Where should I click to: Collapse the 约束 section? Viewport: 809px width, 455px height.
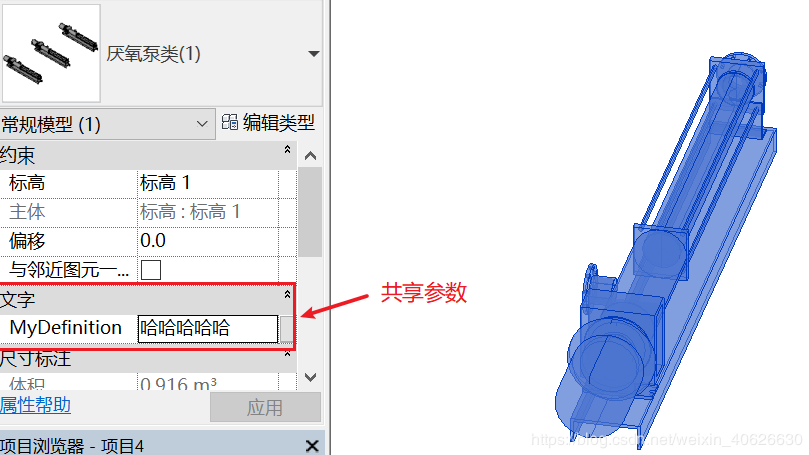(287, 150)
